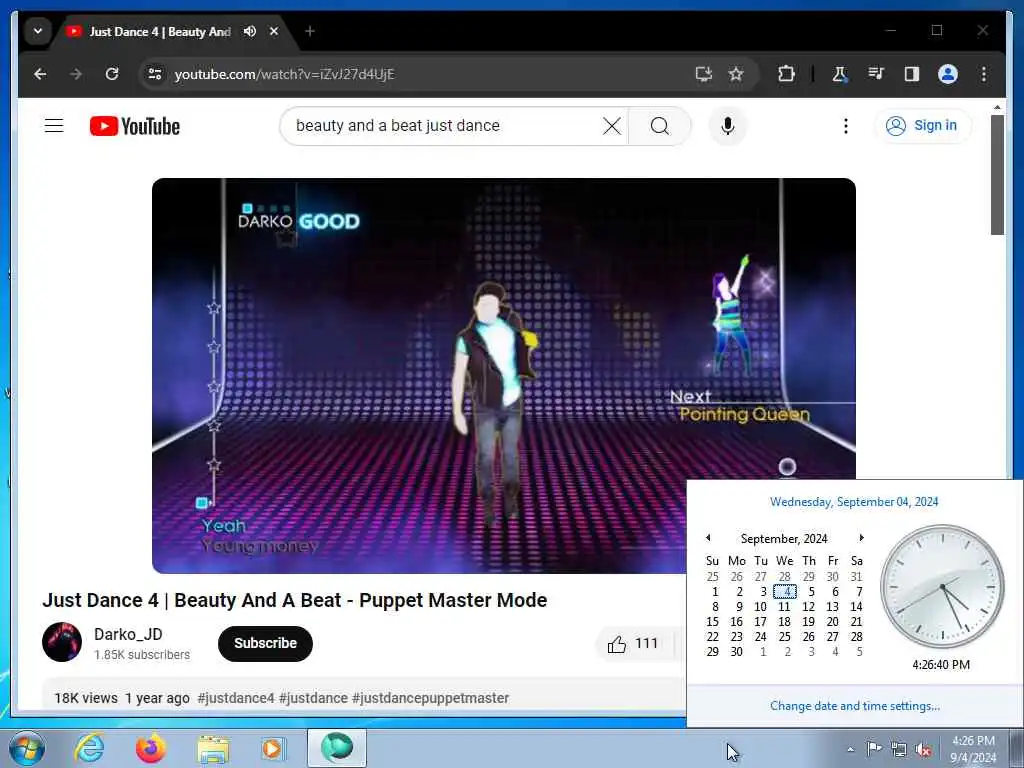The image size is (1024, 768).
Task: Click the video player to pause
Action: [x=504, y=376]
